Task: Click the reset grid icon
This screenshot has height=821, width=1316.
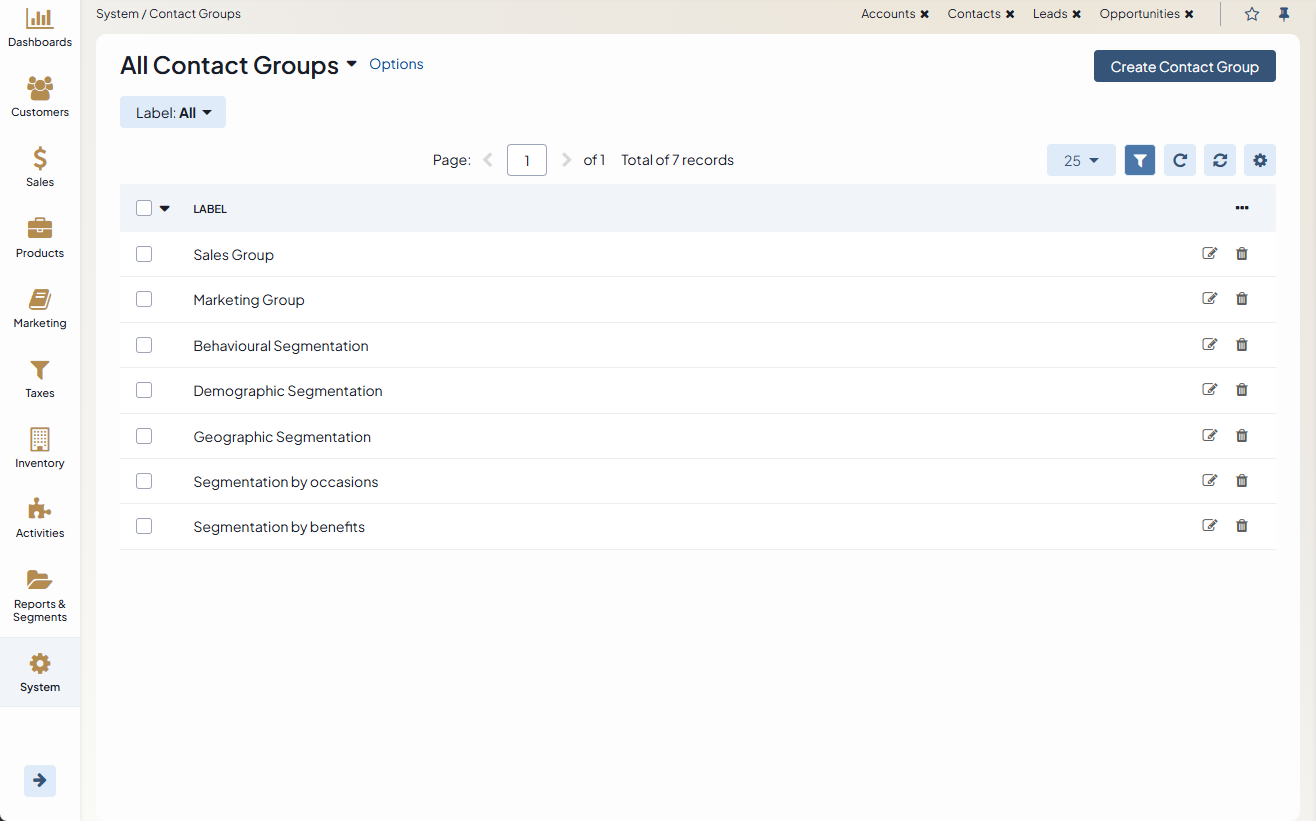Action: click(1220, 160)
